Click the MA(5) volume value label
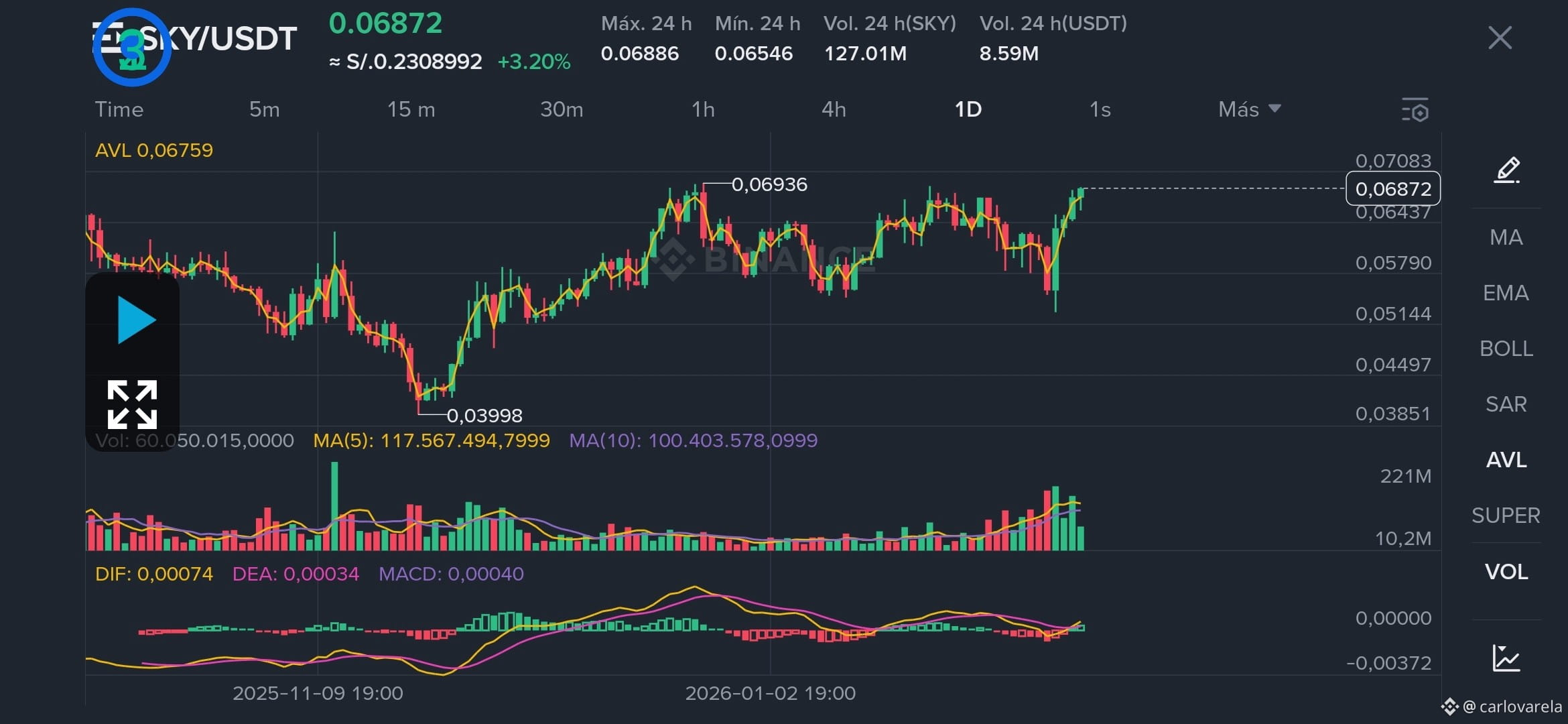Screen dimensions: 1568x724 (432, 440)
